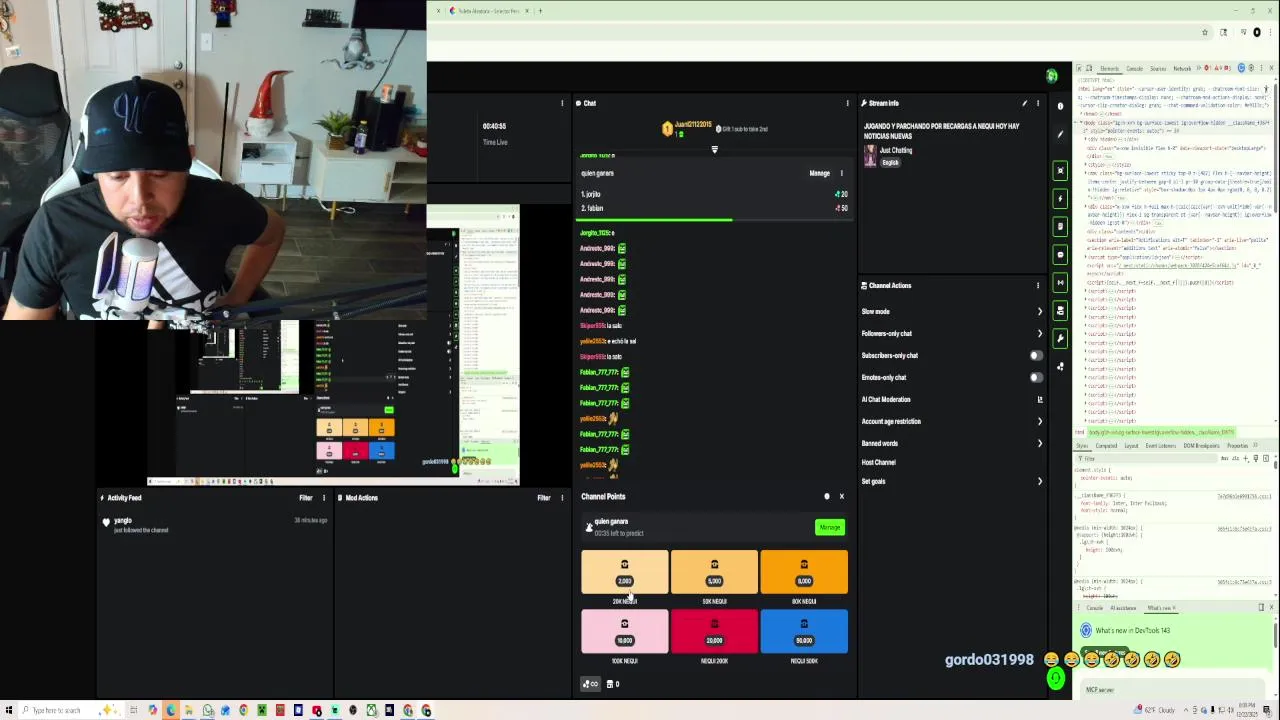The image size is (1280, 720).
Task: Switch to Computed tab in DevTools styles
Action: point(1107,446)
